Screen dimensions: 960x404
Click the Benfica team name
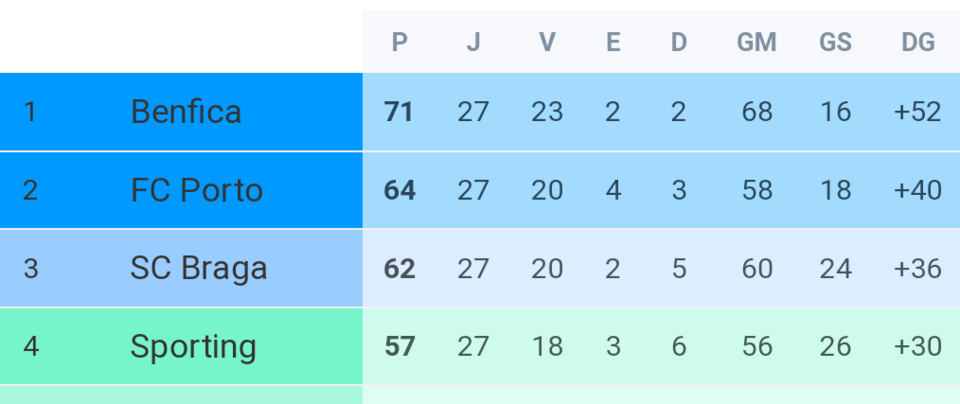pos(186,111)
